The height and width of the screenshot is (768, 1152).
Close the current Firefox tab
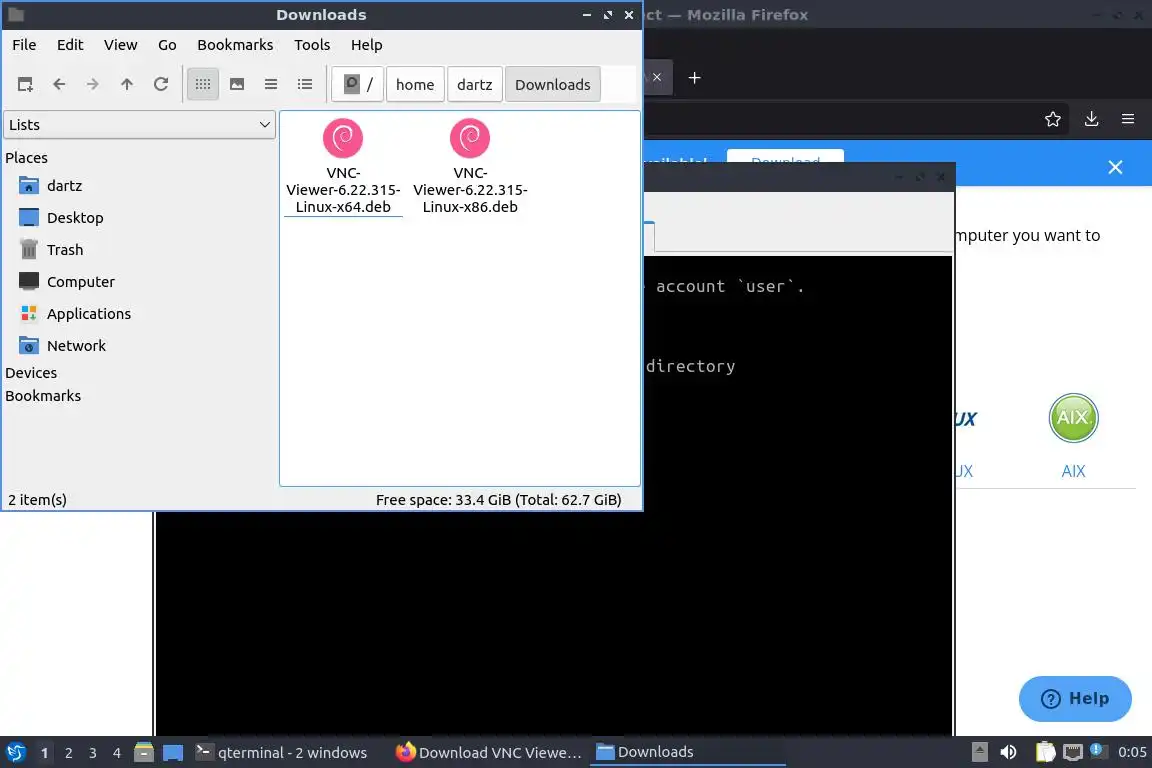coord(657,77)
